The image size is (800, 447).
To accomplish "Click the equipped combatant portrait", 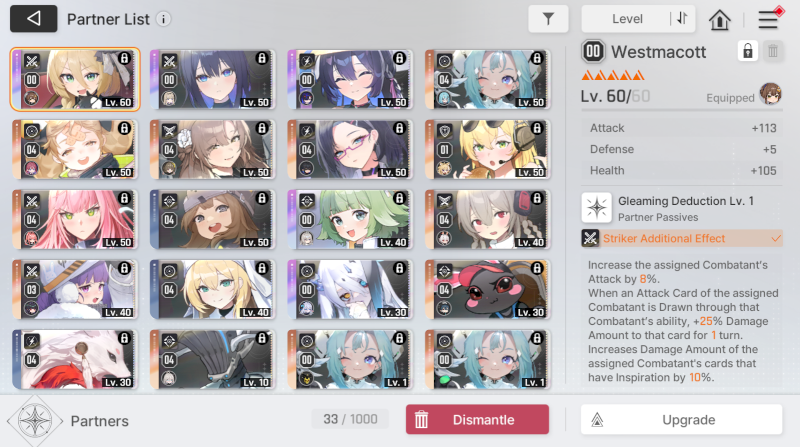I will coord(770,94).
